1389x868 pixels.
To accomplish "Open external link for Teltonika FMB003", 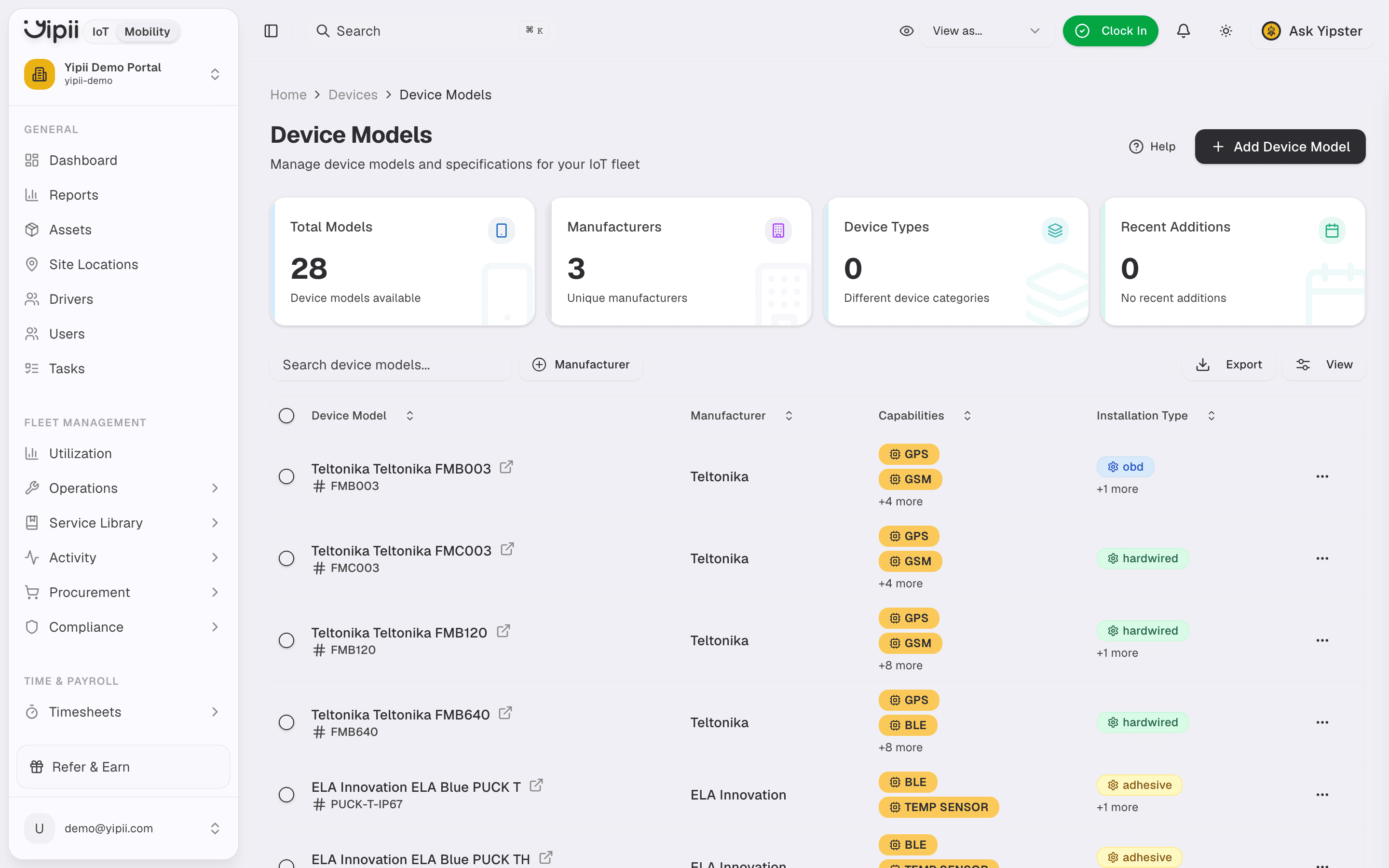I will (x=505, y=467).
